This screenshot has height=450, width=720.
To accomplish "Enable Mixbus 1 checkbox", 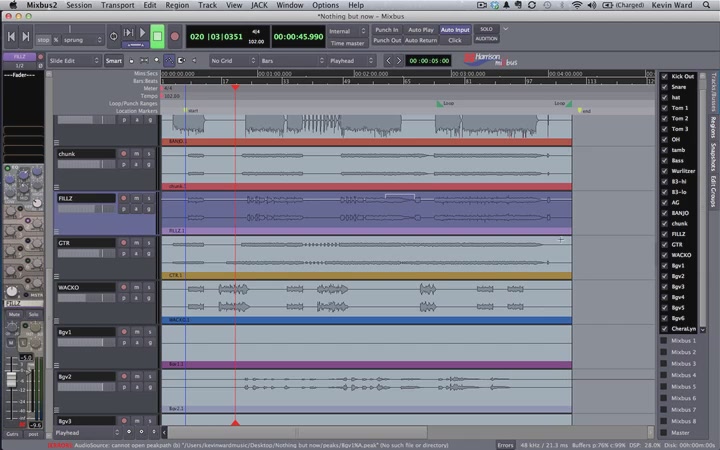I will point(664,341).
